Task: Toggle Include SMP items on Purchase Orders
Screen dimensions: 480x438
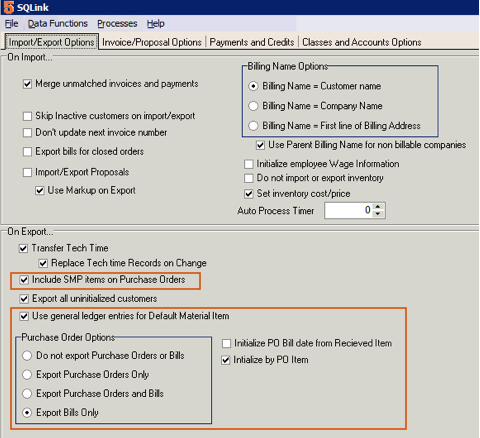Action: (24, 280)
